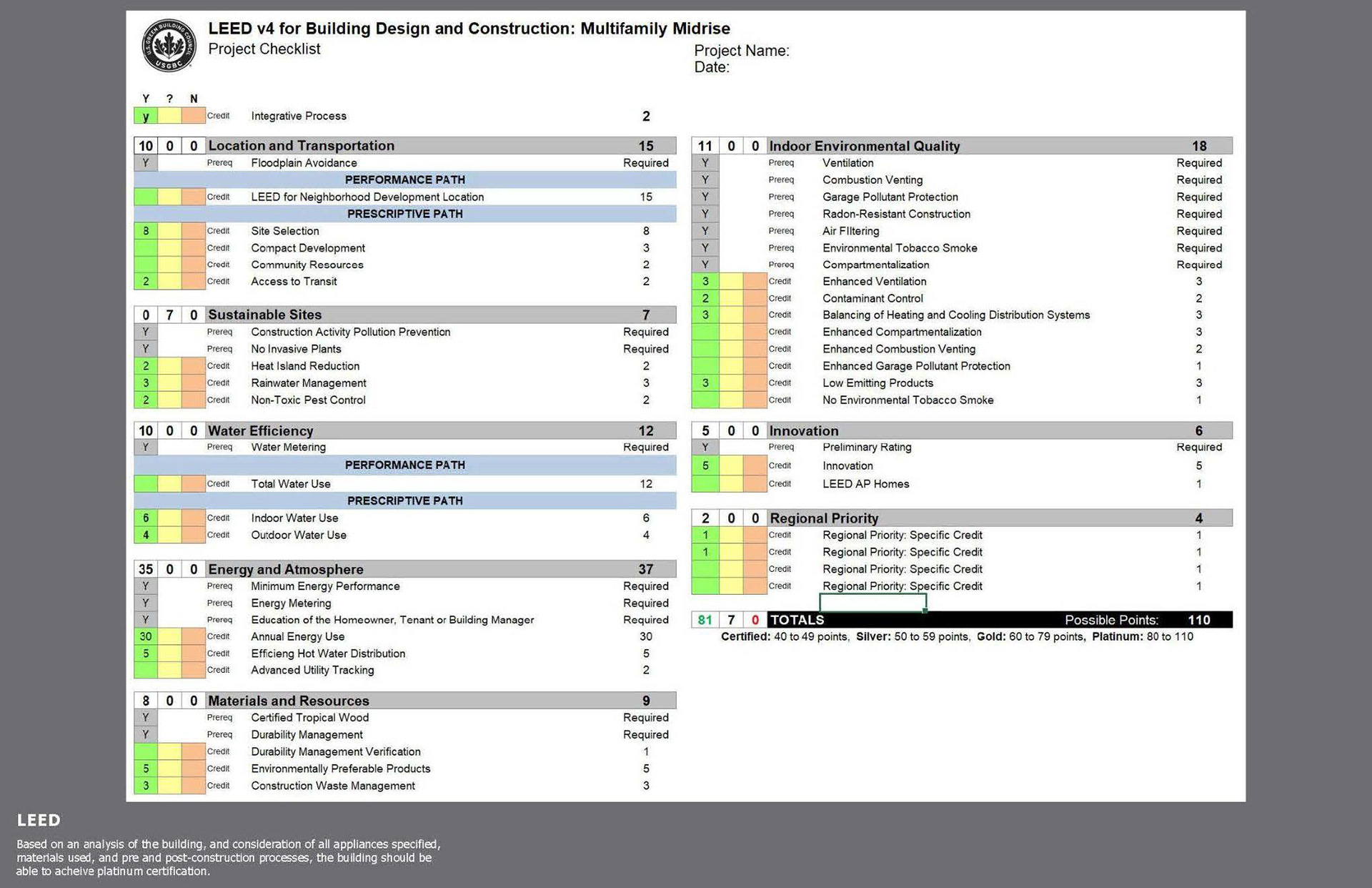Click the 'Platinum:' certification level text
The width and height of the screenshot is (1372, 888).
point(1118,636)
